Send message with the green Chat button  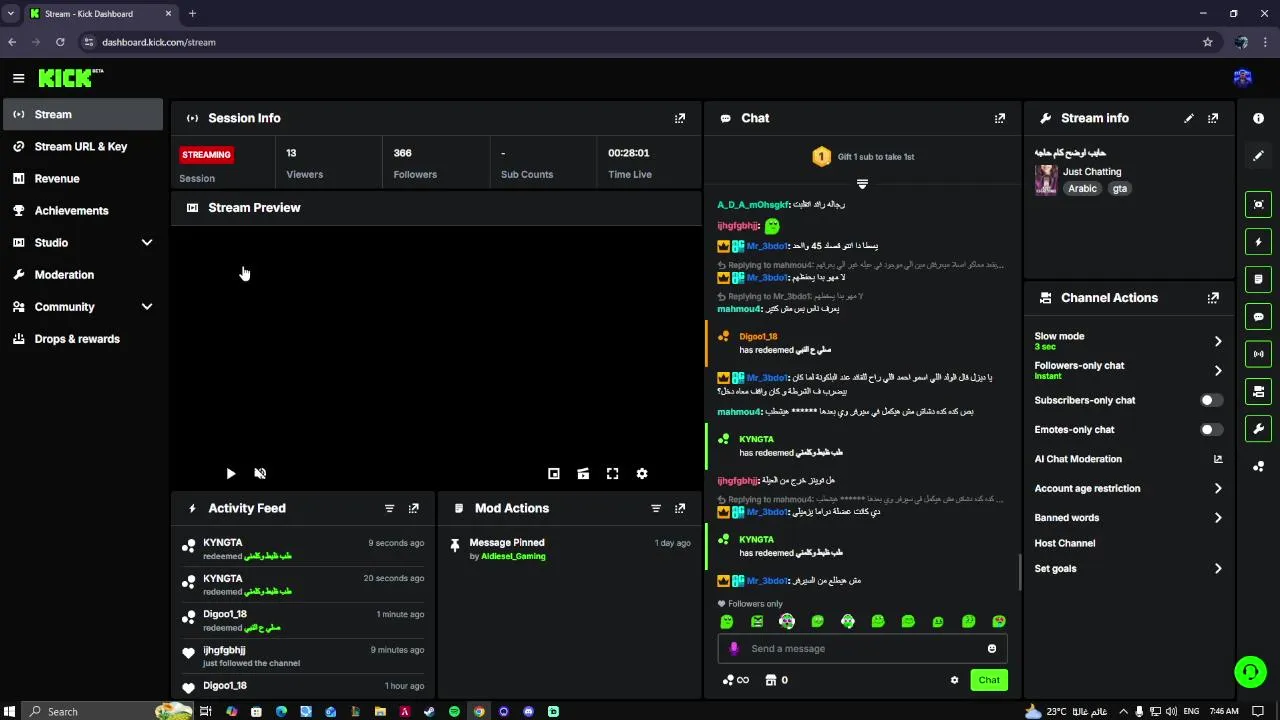(x=989, y=680)
